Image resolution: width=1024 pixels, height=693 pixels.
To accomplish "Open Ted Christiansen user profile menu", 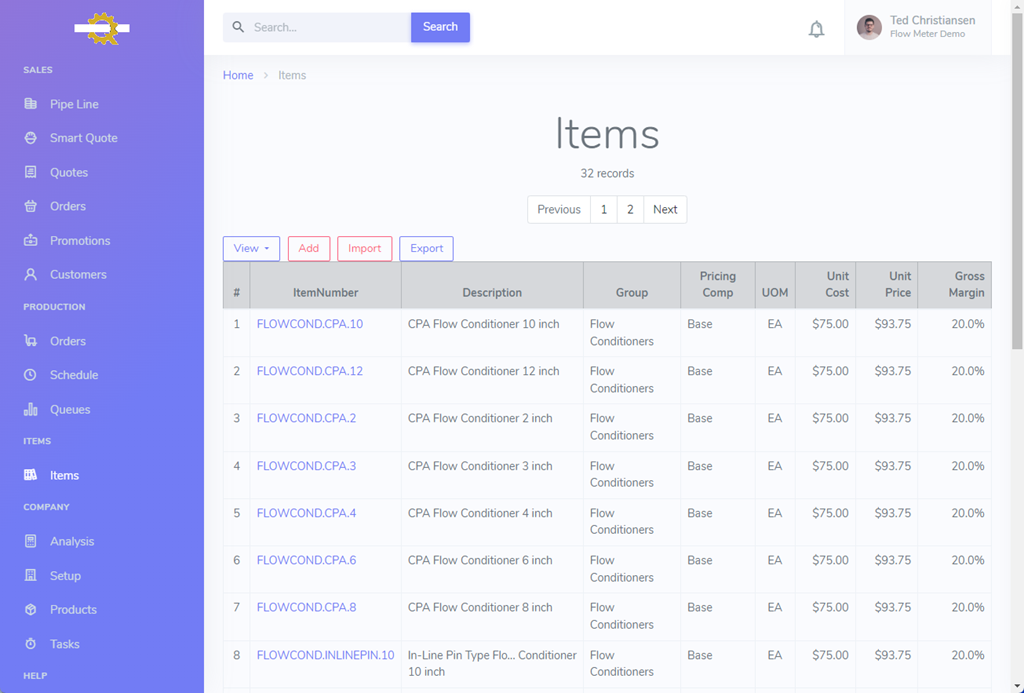I will click(918, 27).
